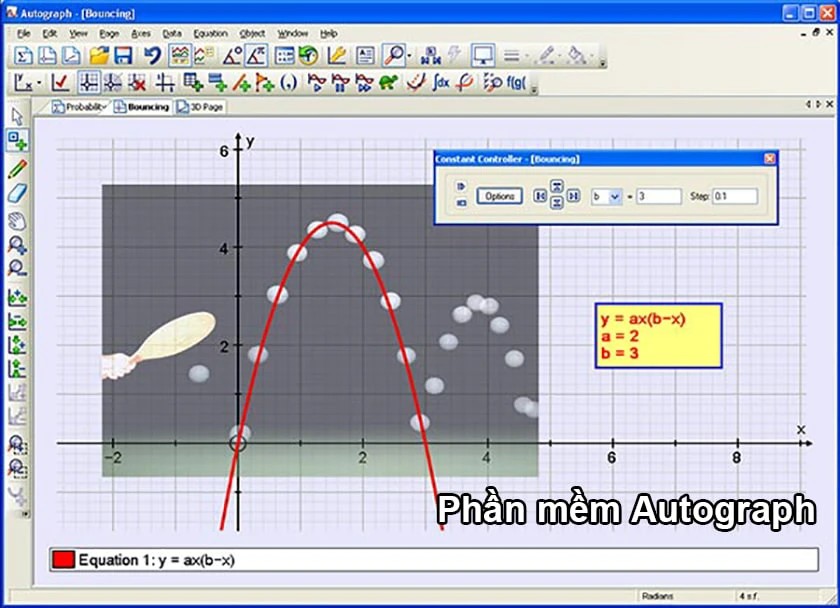The image size is (840, 608).
Task: Click the pause plotting icon
Action: 340,83
